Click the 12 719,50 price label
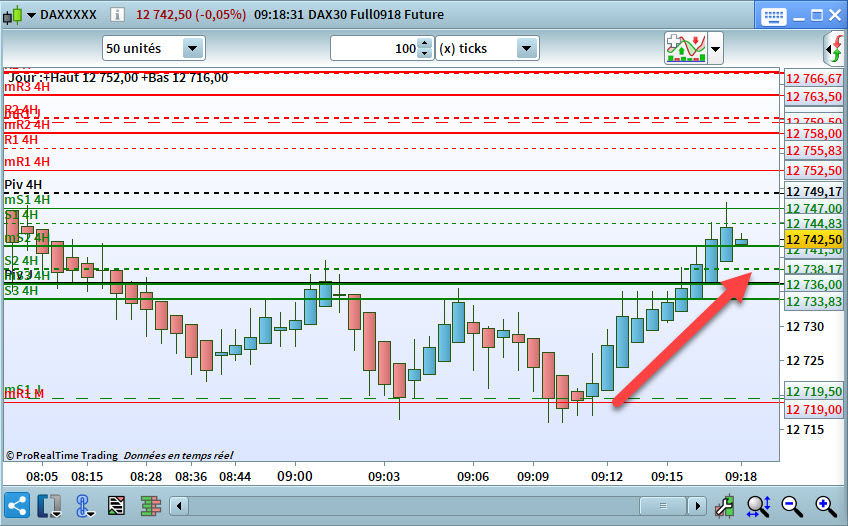848x526 pixels. [x=813, y=391]
